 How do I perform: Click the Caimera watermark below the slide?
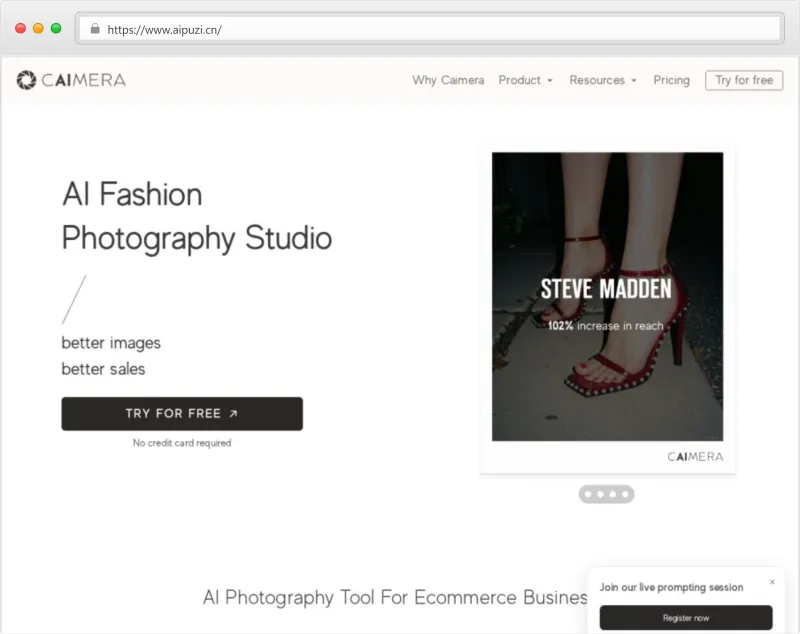click(x=695, y=457)
